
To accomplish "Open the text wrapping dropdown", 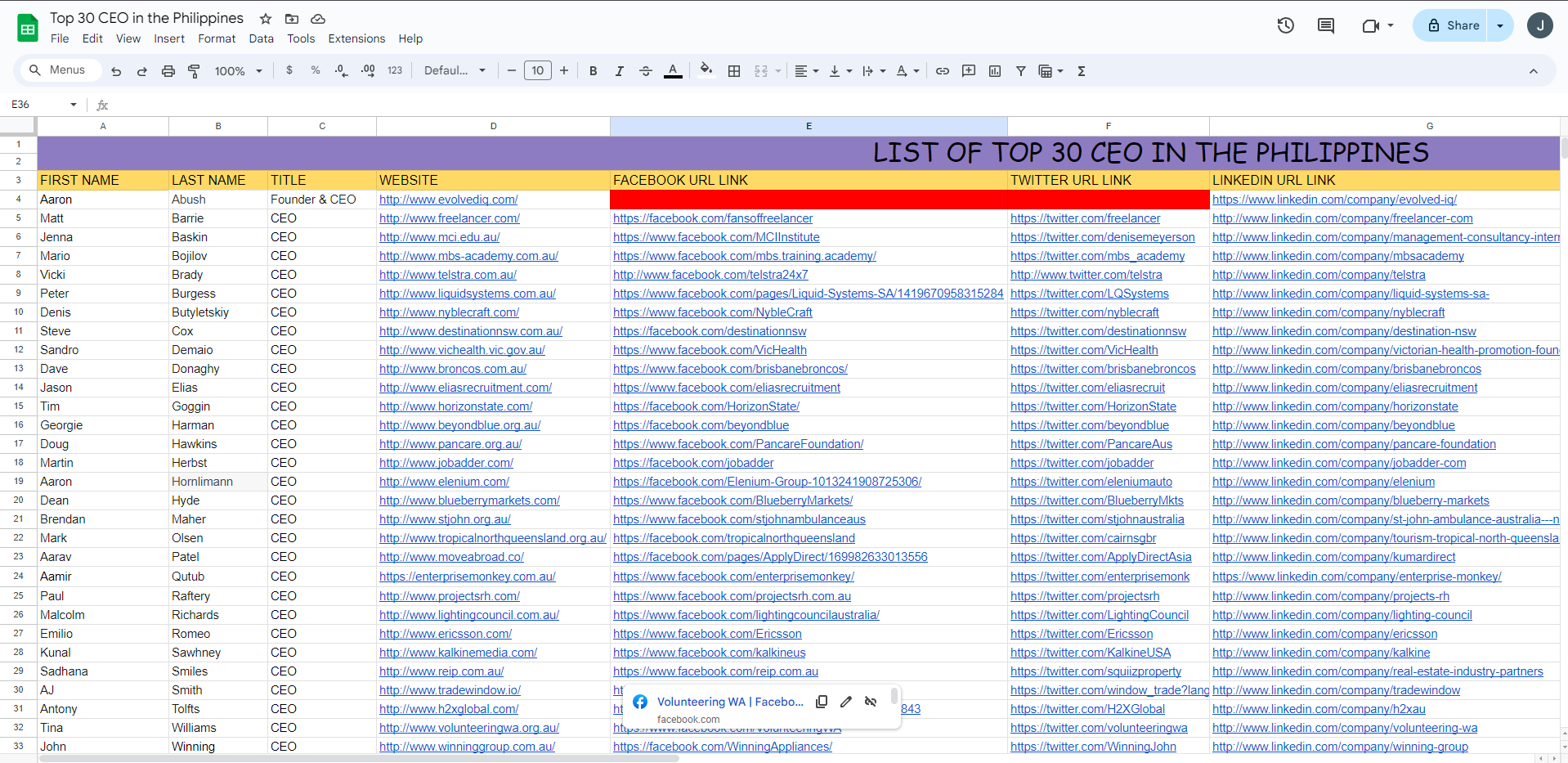I will [x=874, y=71].
